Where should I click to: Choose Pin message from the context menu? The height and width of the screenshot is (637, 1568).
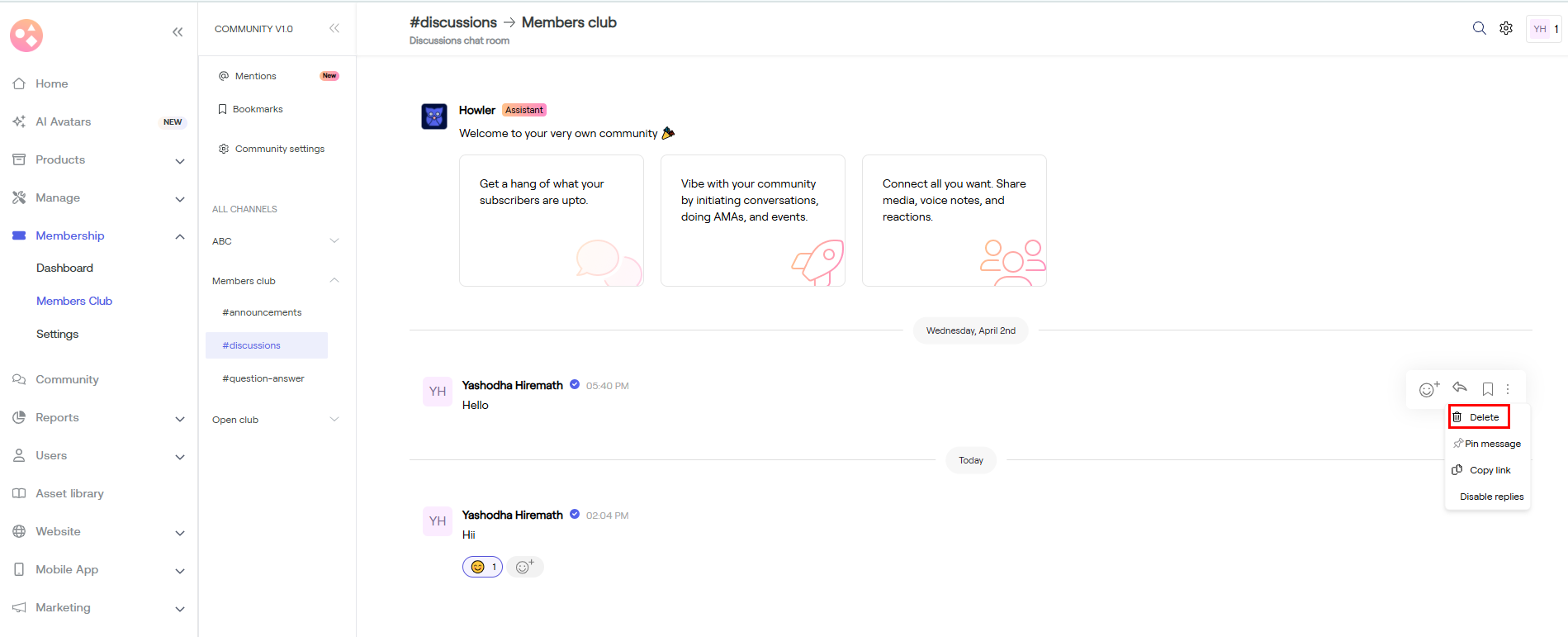[1487, 444]
